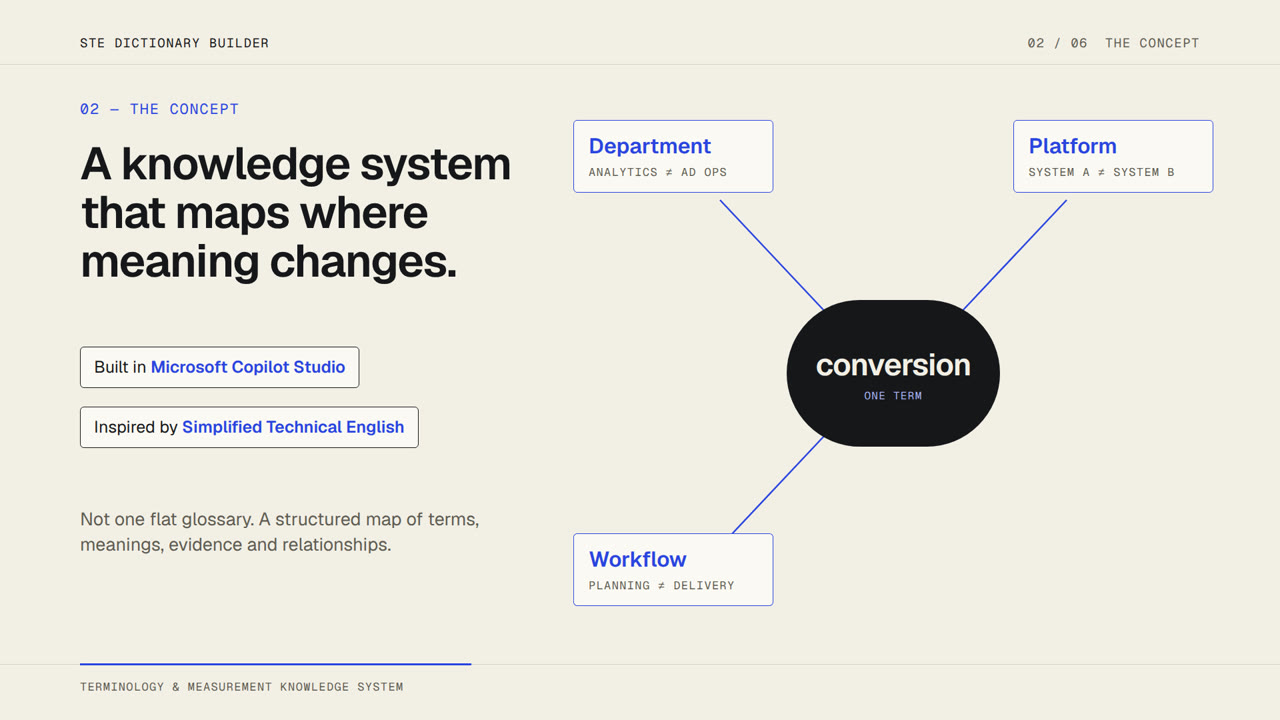The height and width of the screenshot is (720, 1280).
Task: Click the Not one flat glossary paragraph
Action: (280, 532)
